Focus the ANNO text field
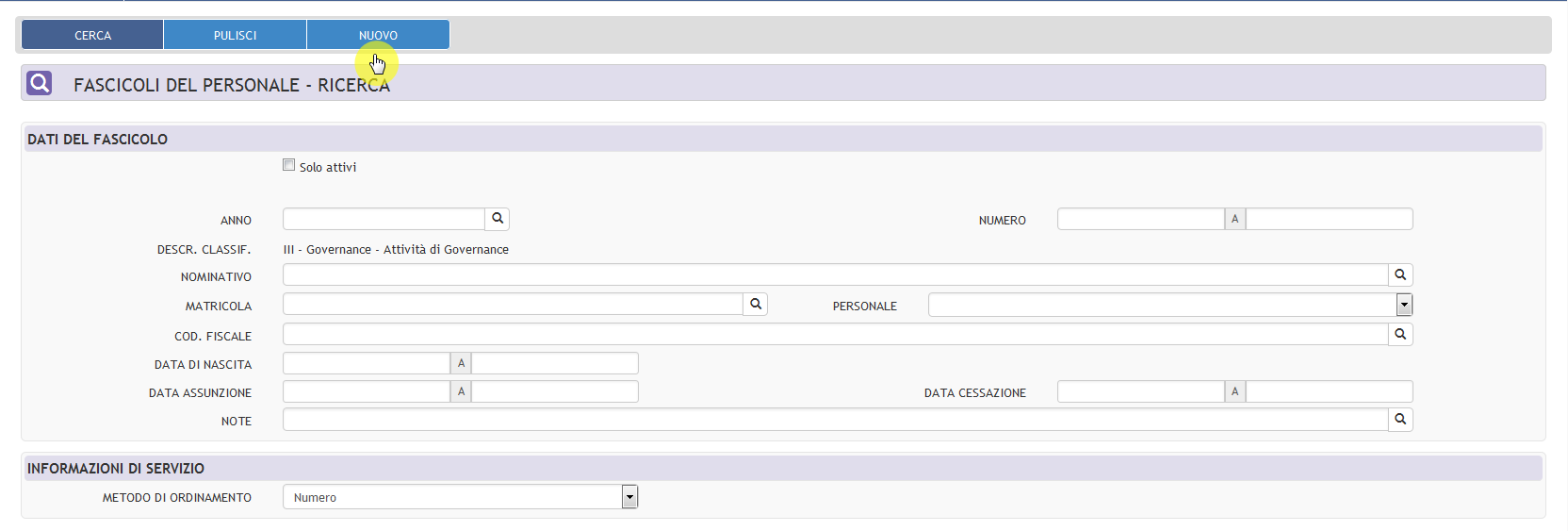1568x531 pixels. (x=384, y=219)
